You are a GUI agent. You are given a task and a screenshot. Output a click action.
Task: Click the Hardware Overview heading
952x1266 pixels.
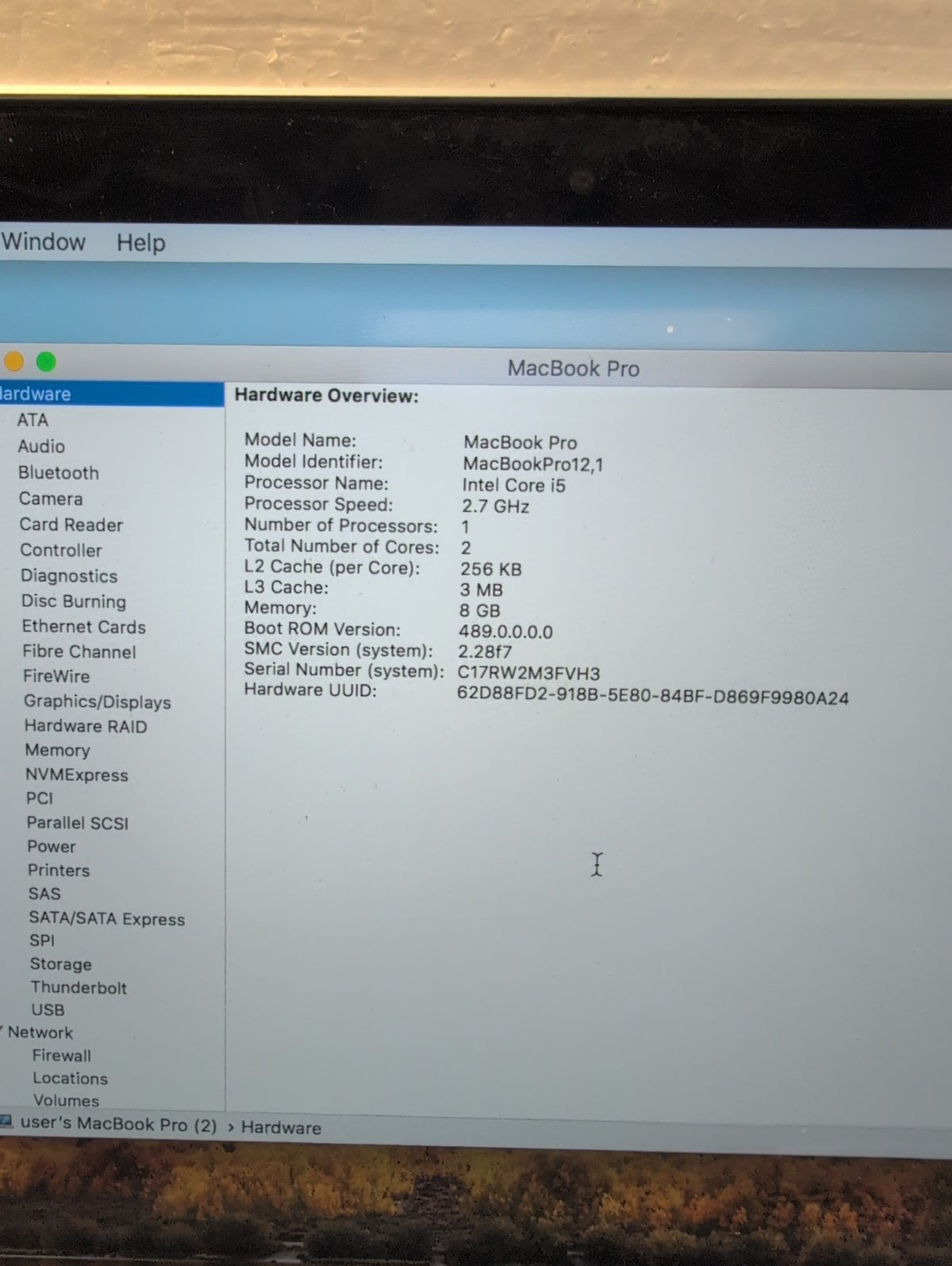[x=327, y=395]
